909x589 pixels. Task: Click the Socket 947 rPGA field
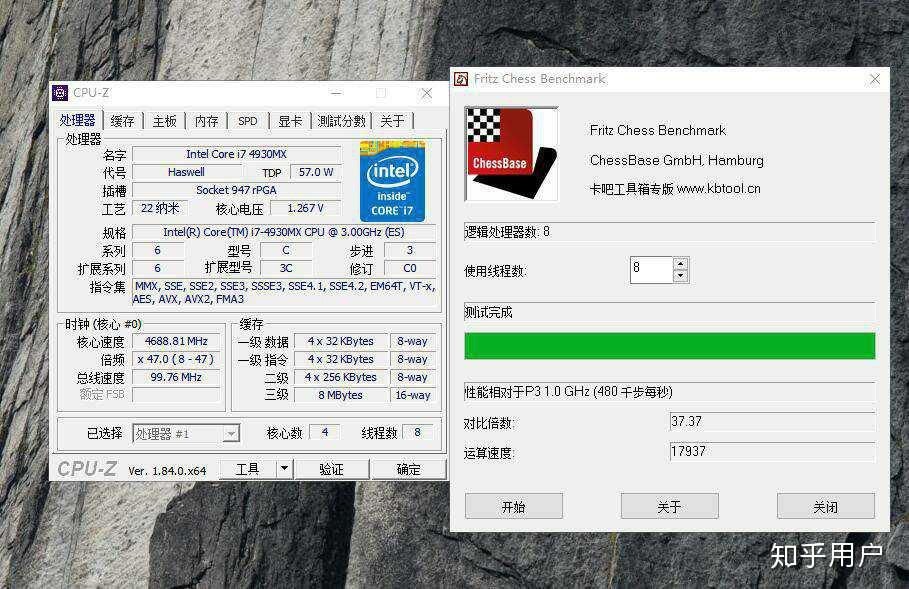(x=237, y=190)
